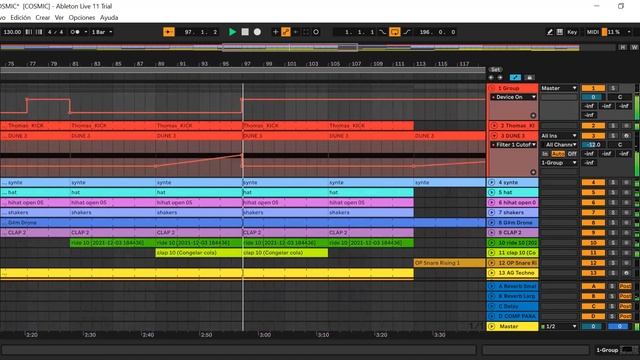Jump to the previous locator arrow

coord(491,78)
